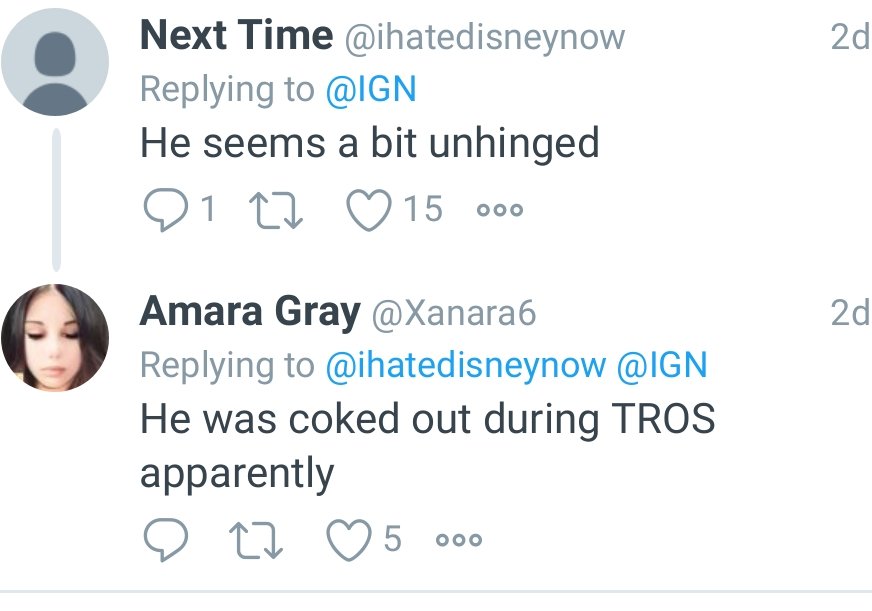Image resolution: width=872 pixels, height=611 pixels.
Task: Retweet Amara Gray's tweet
Action: [x=254, y=540]
